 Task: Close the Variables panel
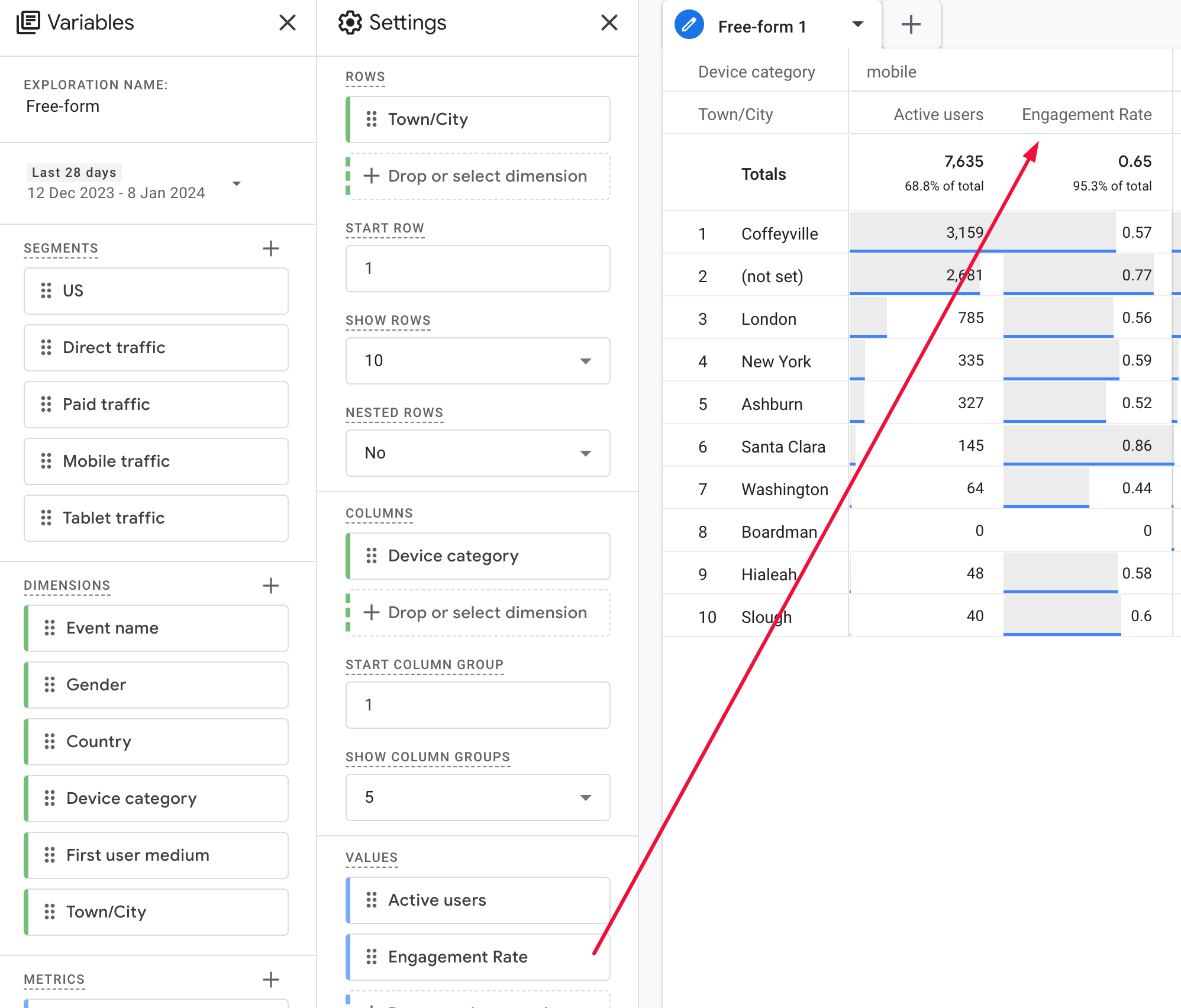tap(288, 22)
